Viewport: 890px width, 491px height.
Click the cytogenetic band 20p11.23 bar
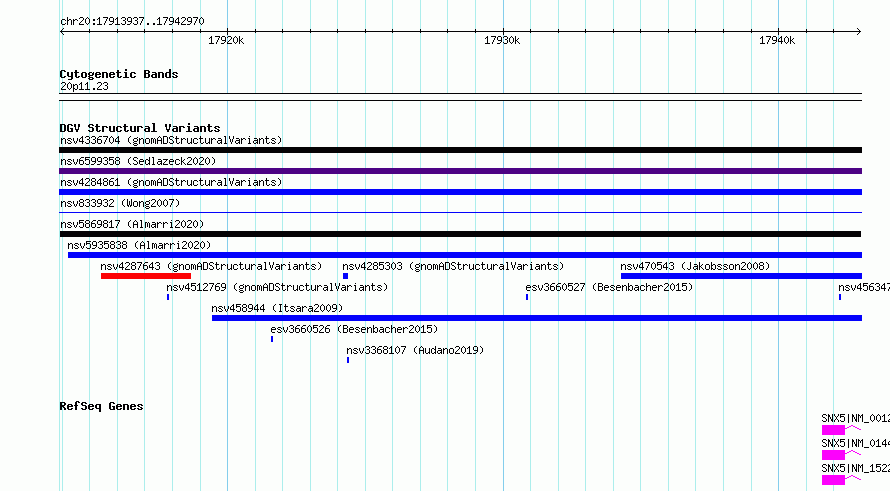[460, 97]
